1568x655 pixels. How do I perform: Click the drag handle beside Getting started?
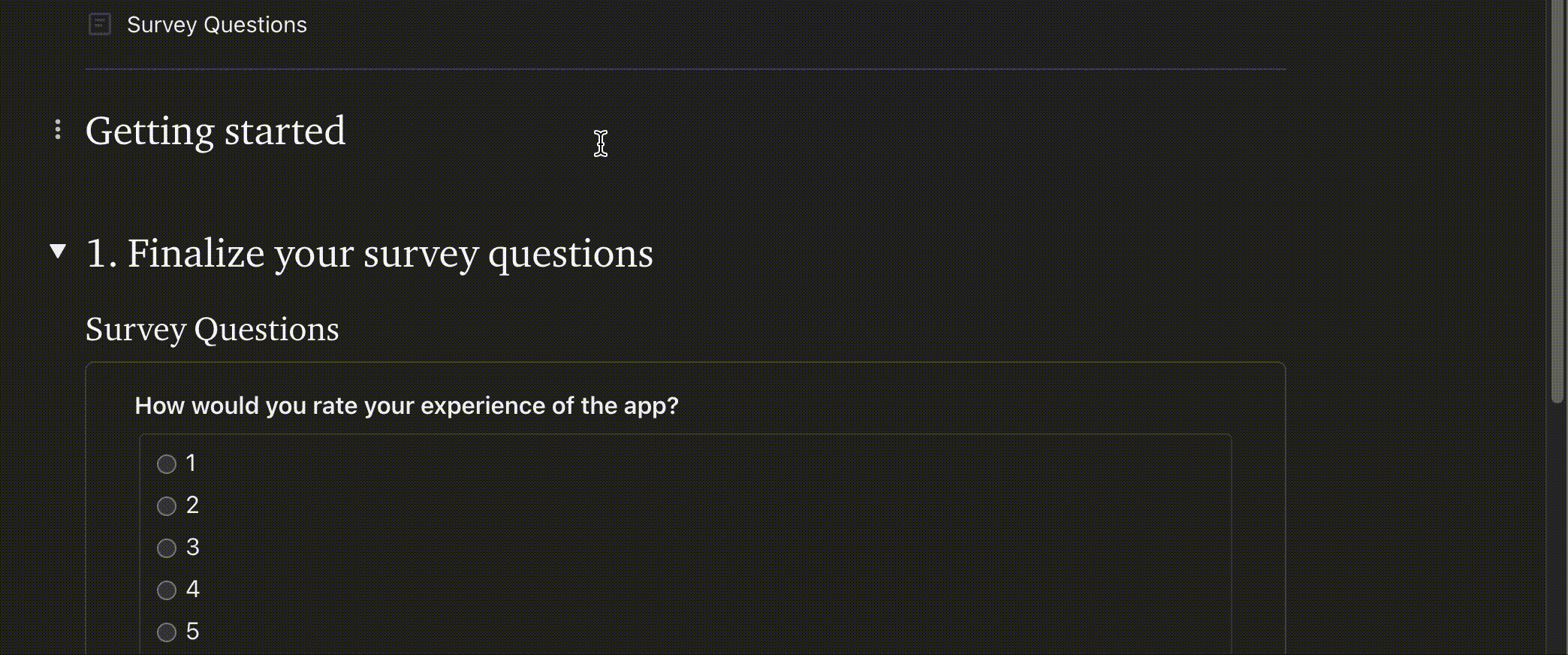(58, 129)
